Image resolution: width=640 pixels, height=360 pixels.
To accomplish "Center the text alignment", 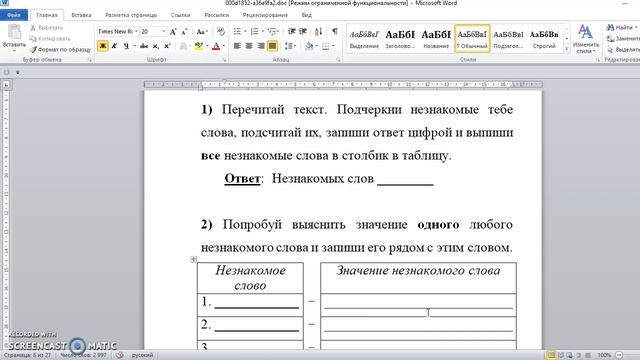I will tap(249, 46).
